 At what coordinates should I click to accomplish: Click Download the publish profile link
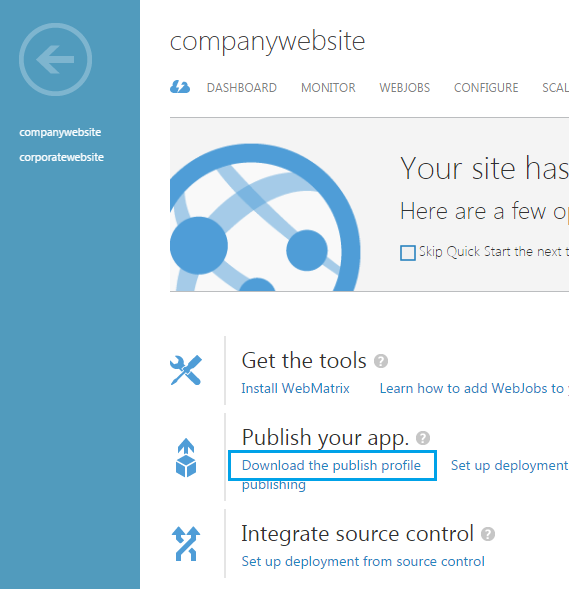pyautogui.click(x=331, y=465)
